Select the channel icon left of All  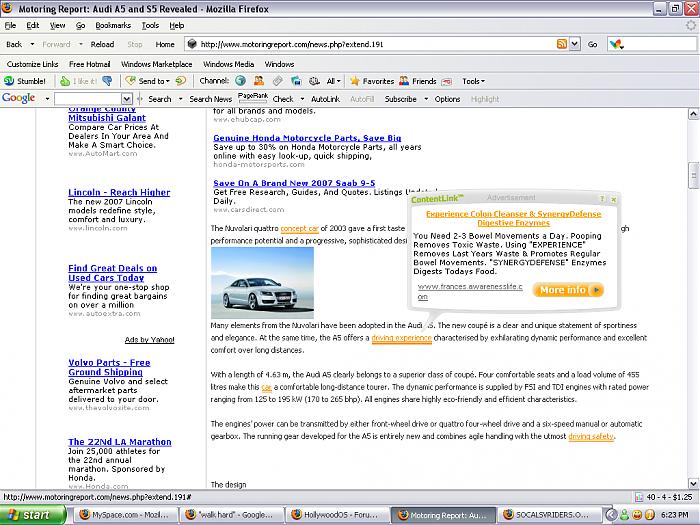pyautogui.click(x=314, y=81)
